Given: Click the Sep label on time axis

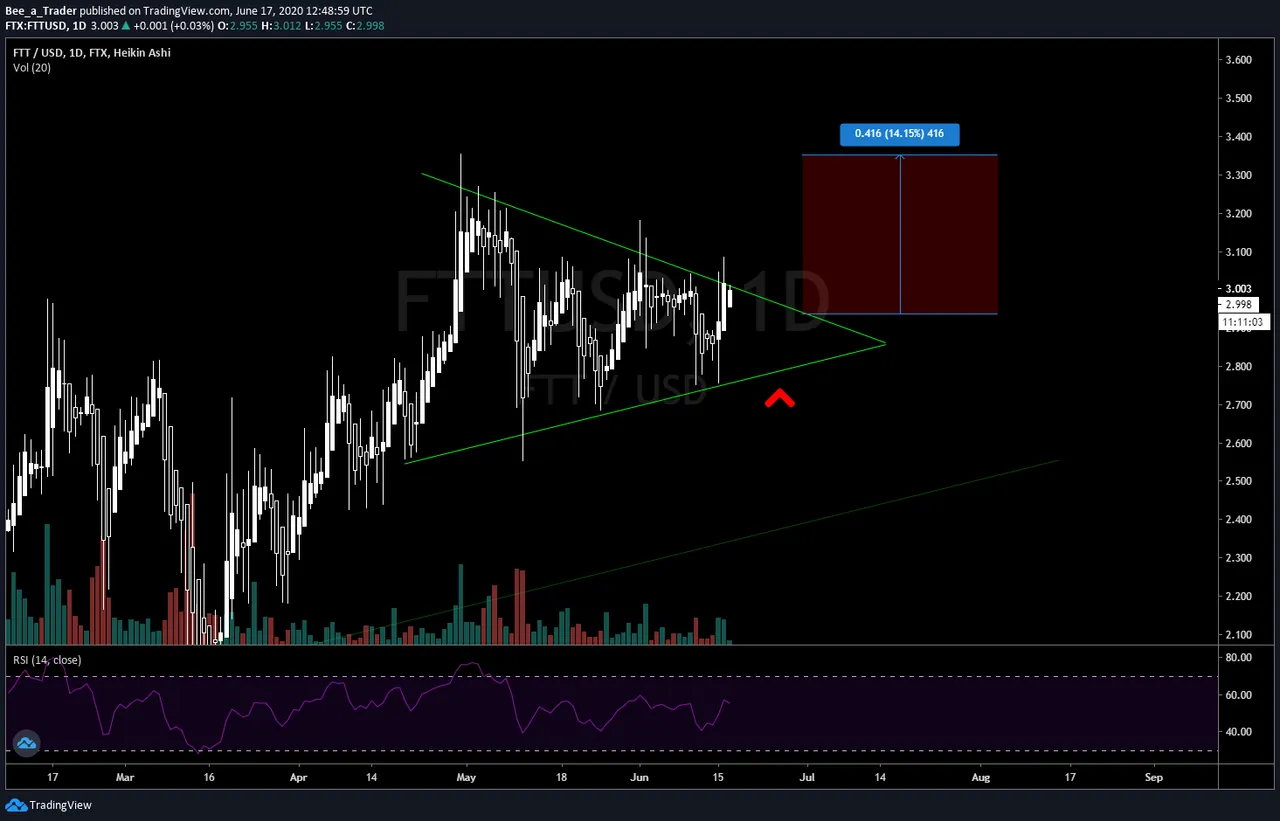Looking at the screenshot, I should pos(1154,776).
